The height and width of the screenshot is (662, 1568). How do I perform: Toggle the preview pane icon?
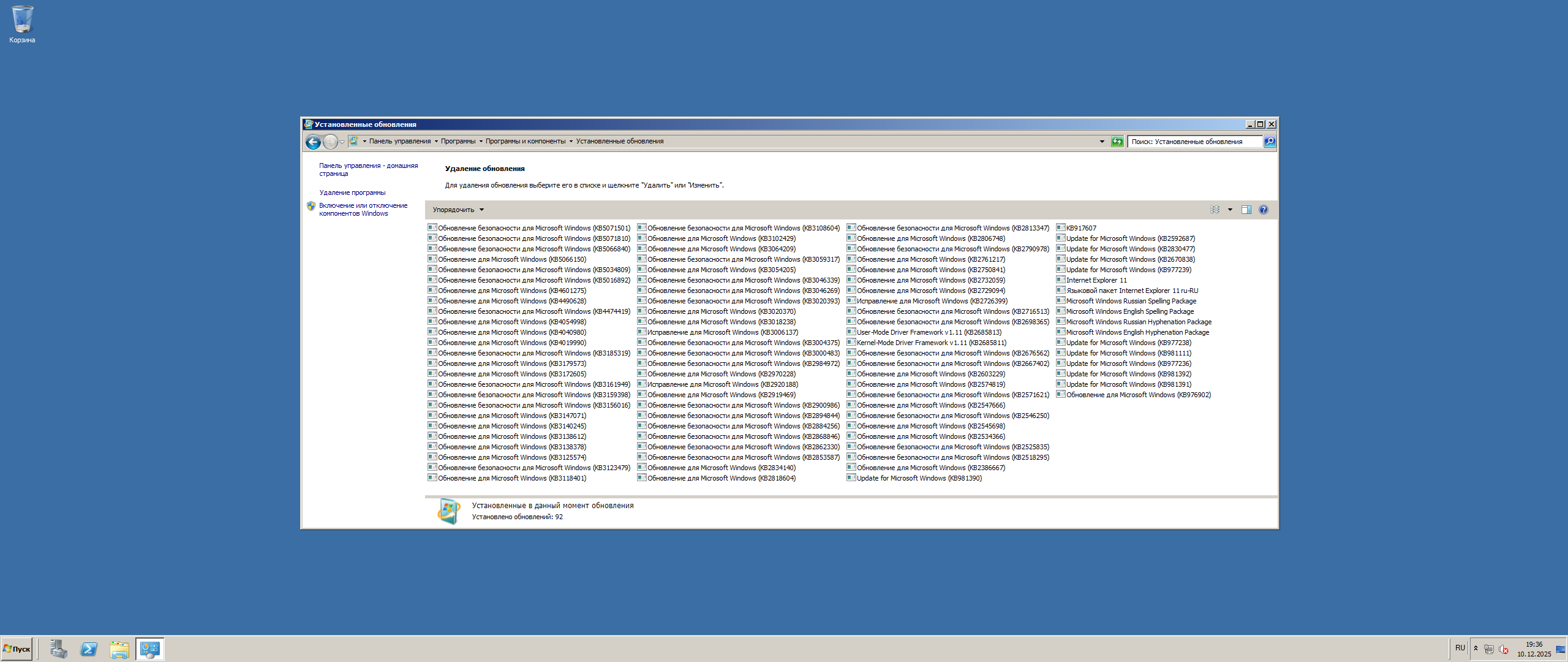pyautogui.click(x=1246, y=210)
